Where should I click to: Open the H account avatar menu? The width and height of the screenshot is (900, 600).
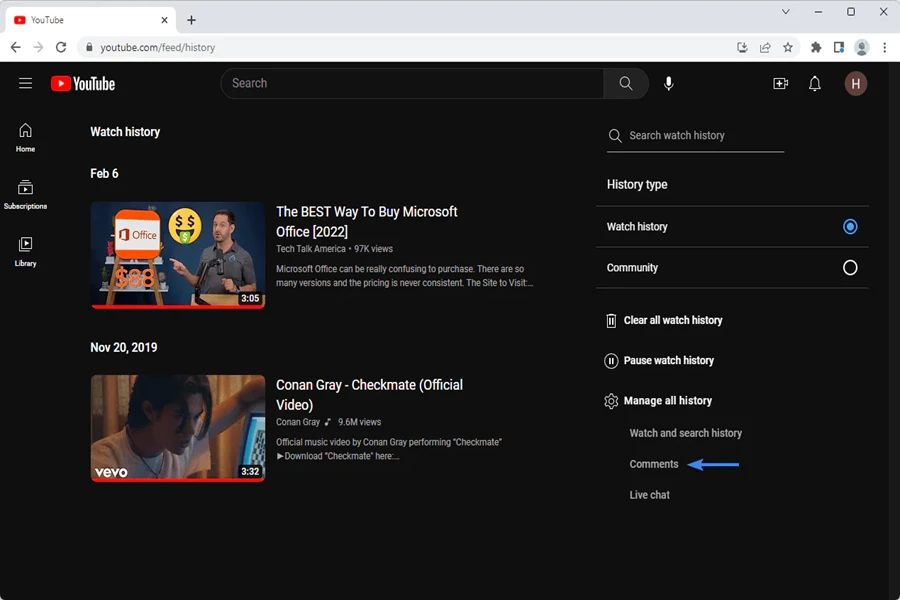tap(855, 84)
